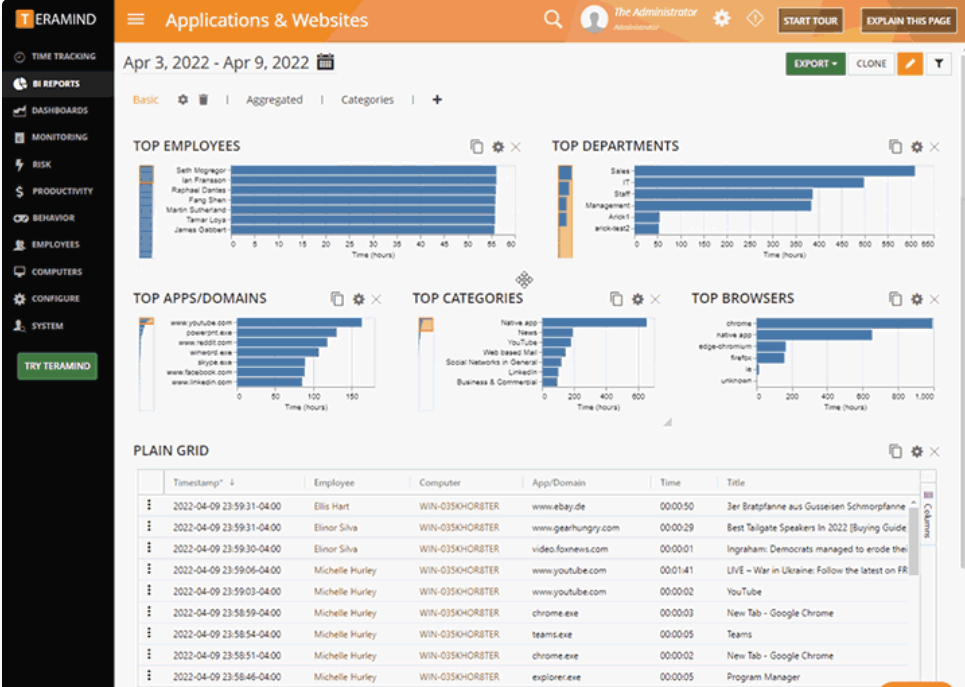Open the row menu for Ellis Hart

click(x=149, y=505)
